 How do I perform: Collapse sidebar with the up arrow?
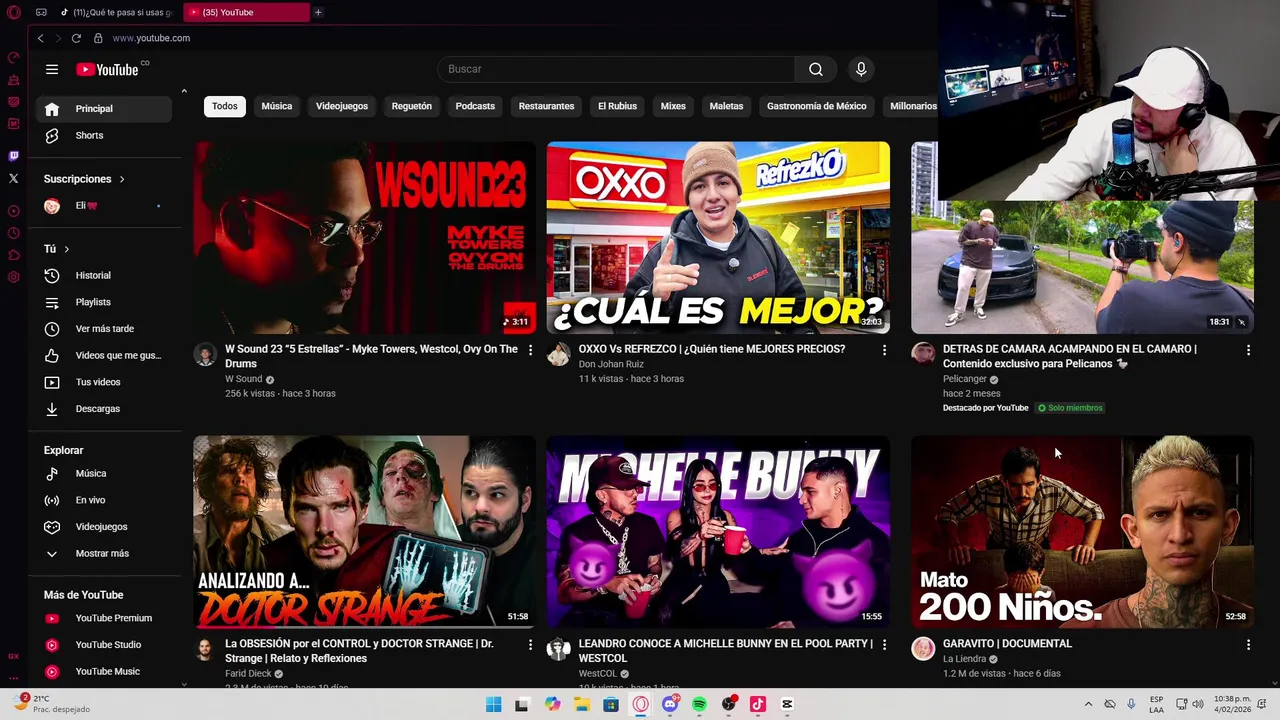click(x=184, y=92)
